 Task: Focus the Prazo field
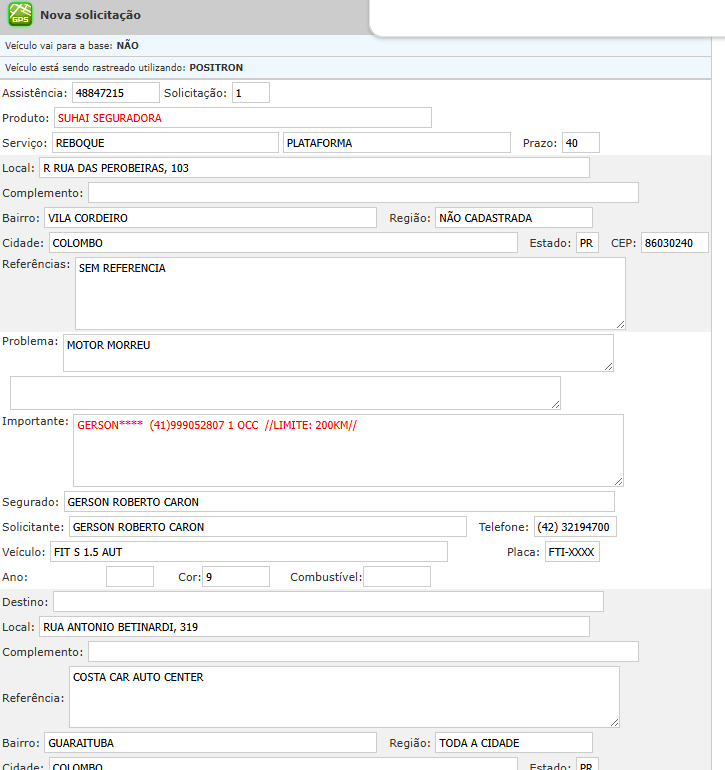coord(580,143)
